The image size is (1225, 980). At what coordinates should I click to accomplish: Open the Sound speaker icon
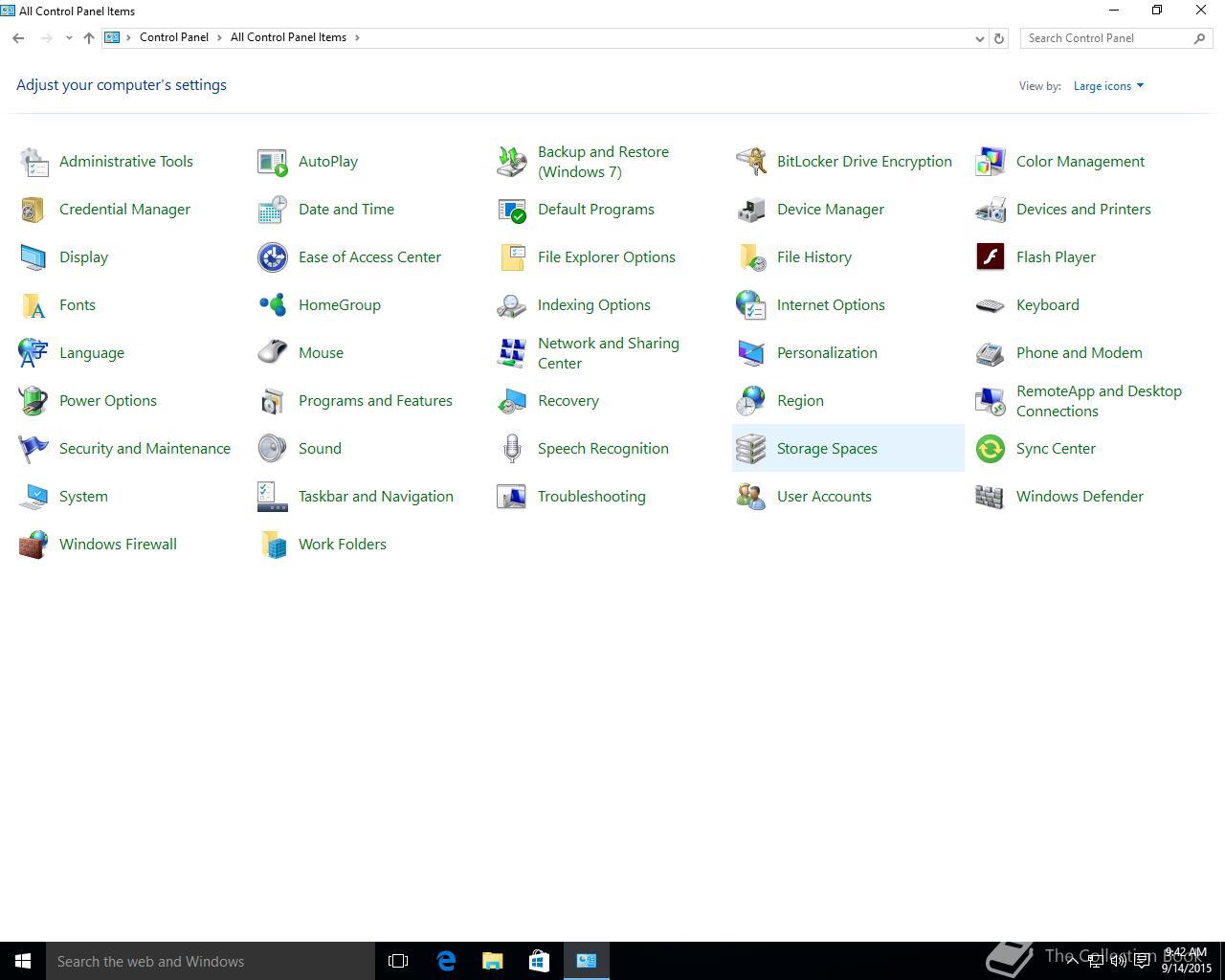tap(273, 449)
